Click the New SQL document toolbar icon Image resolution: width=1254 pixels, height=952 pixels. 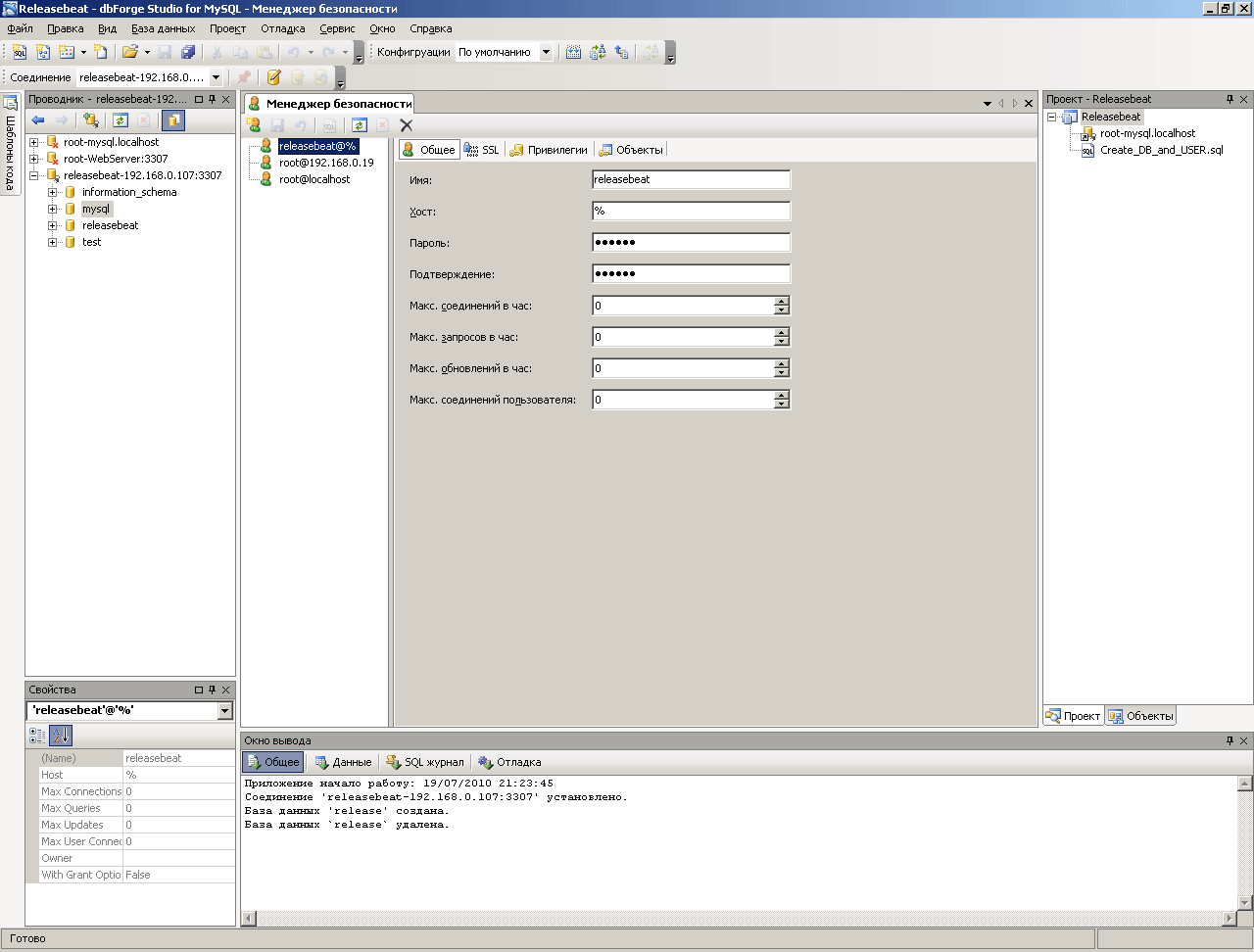20,52
